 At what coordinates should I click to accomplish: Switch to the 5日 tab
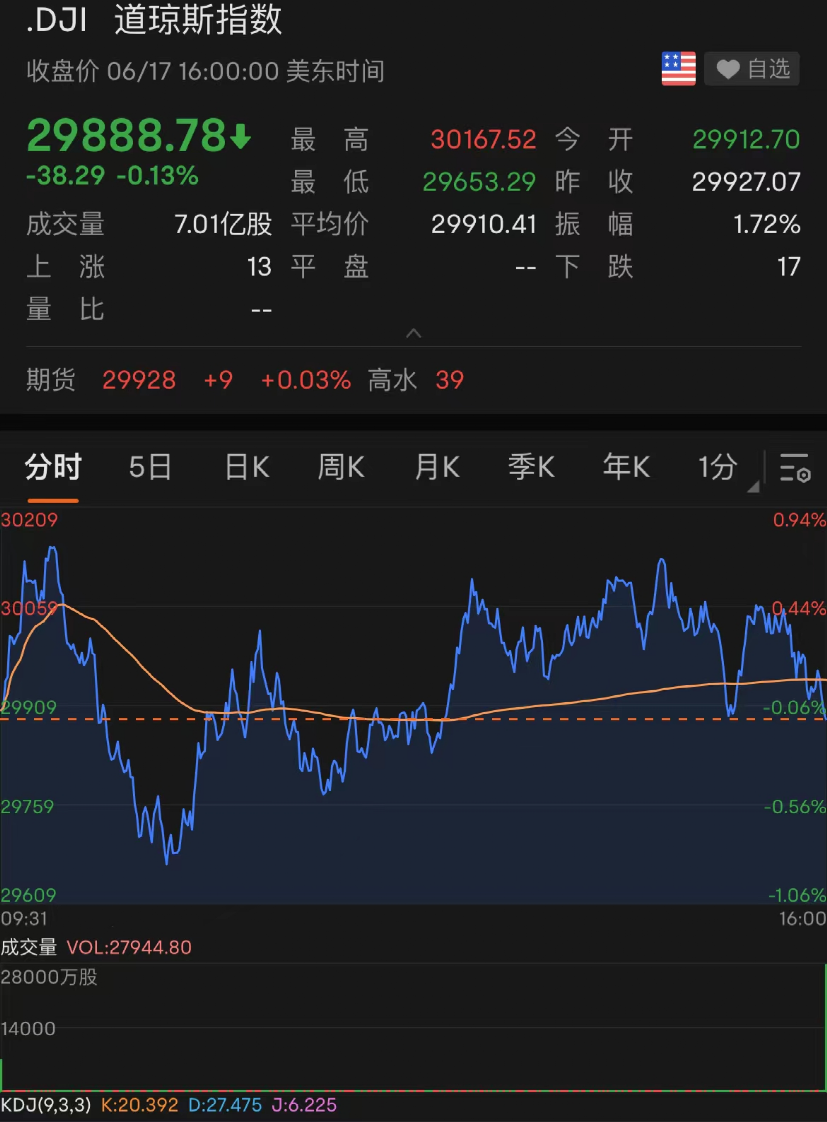click(150, 468)
